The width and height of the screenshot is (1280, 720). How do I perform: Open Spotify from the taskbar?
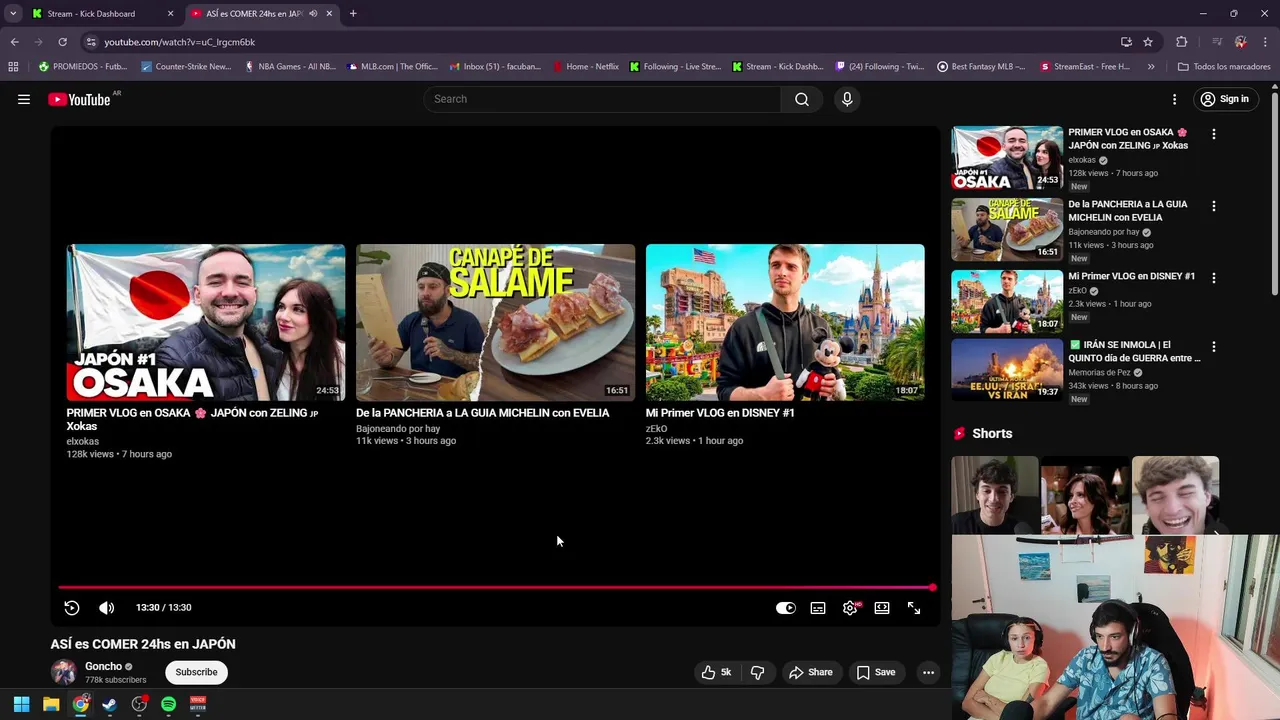[169, 704]
